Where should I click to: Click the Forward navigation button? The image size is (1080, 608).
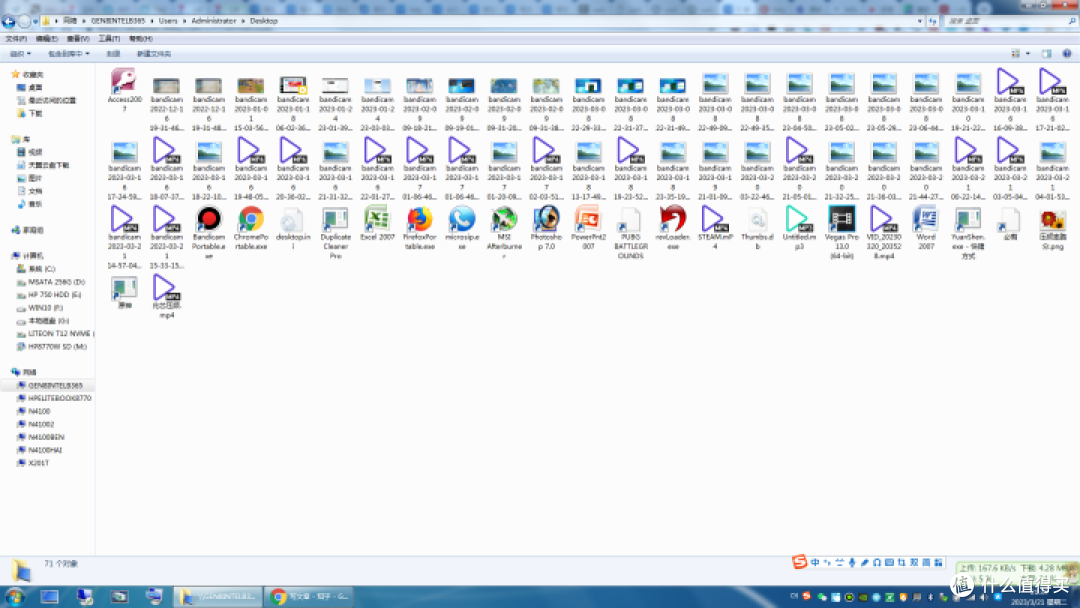click(x=24, y=21)
